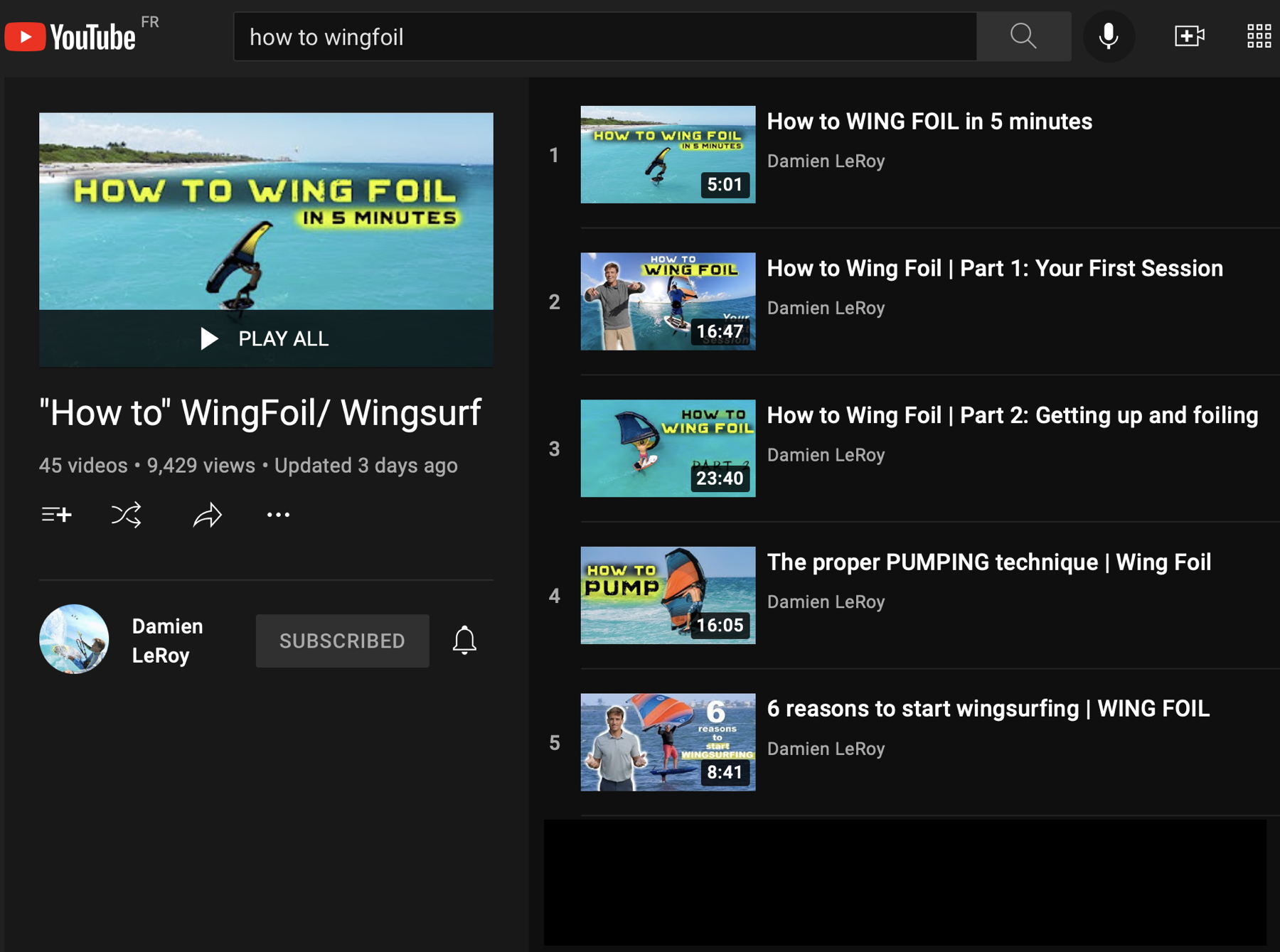Click Damien LeRoy under video 4
Viewport: 1280px width, 952px height.
pyautogui.click(x=826, y=602)
